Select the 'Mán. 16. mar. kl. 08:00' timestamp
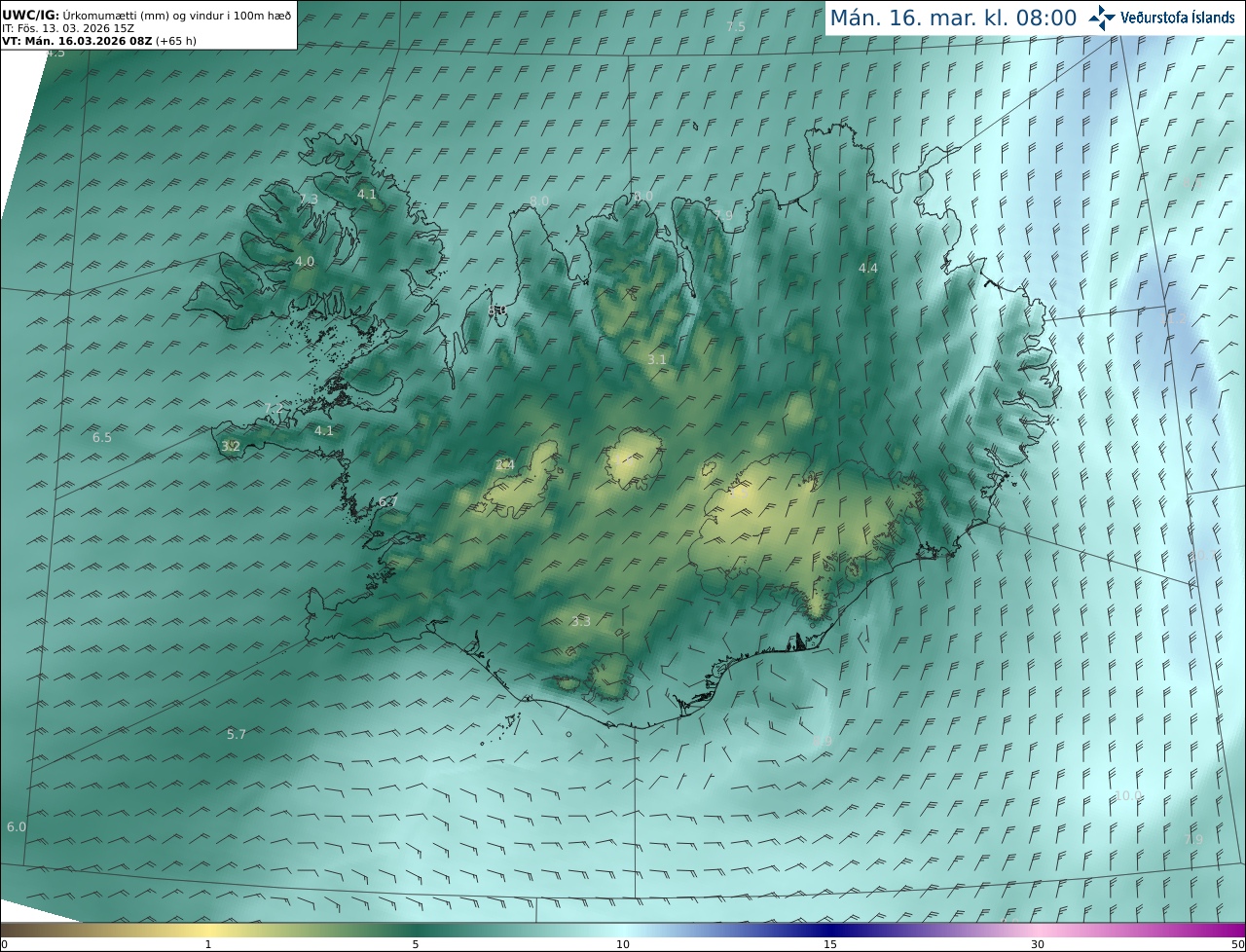Image resolution: width=1246 pixels, height=952 pixels. pyautogui.click(x=953, y=18)
